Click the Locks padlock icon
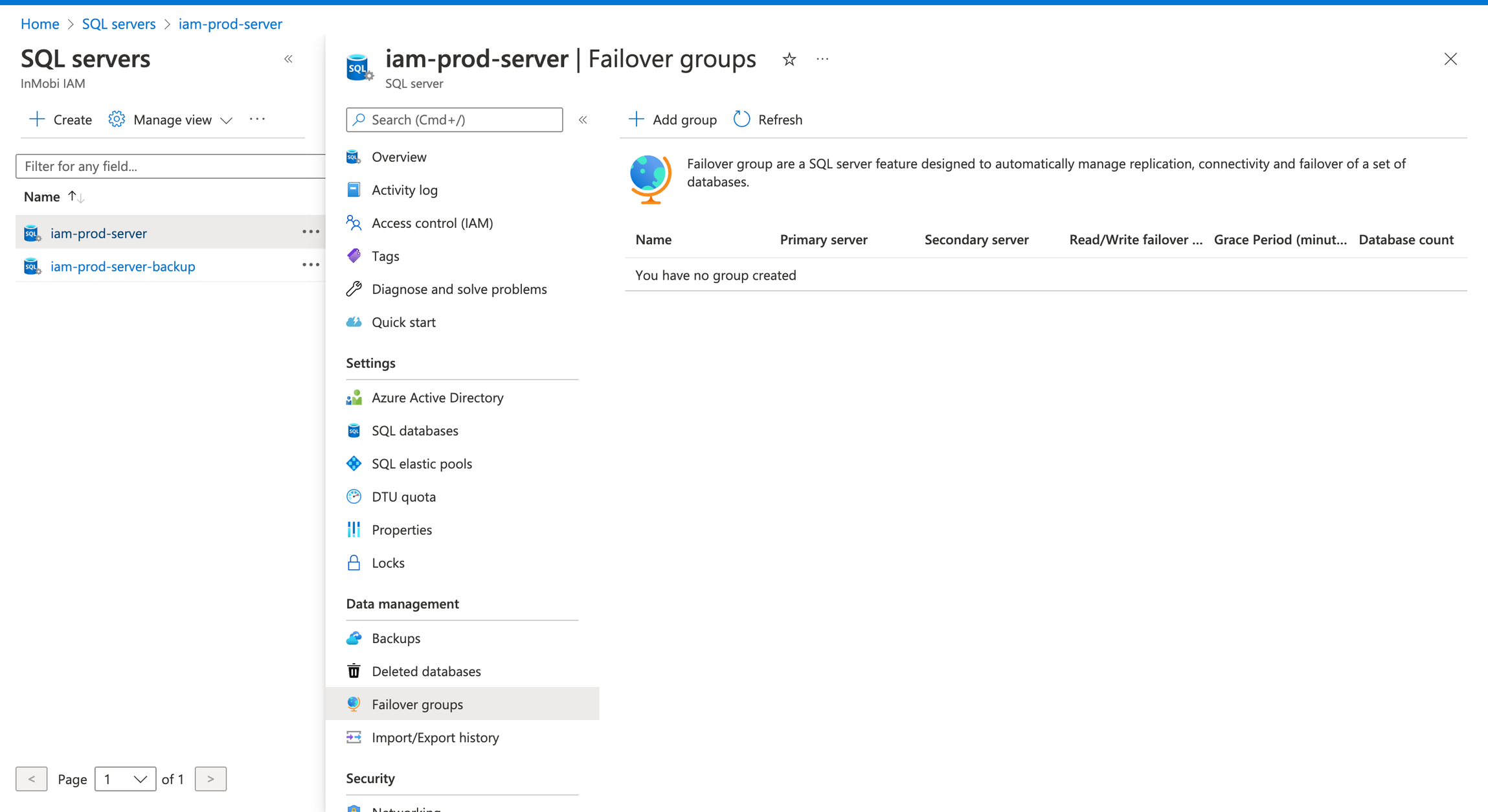The image size is (1488, 812). [x=354, y=563]
